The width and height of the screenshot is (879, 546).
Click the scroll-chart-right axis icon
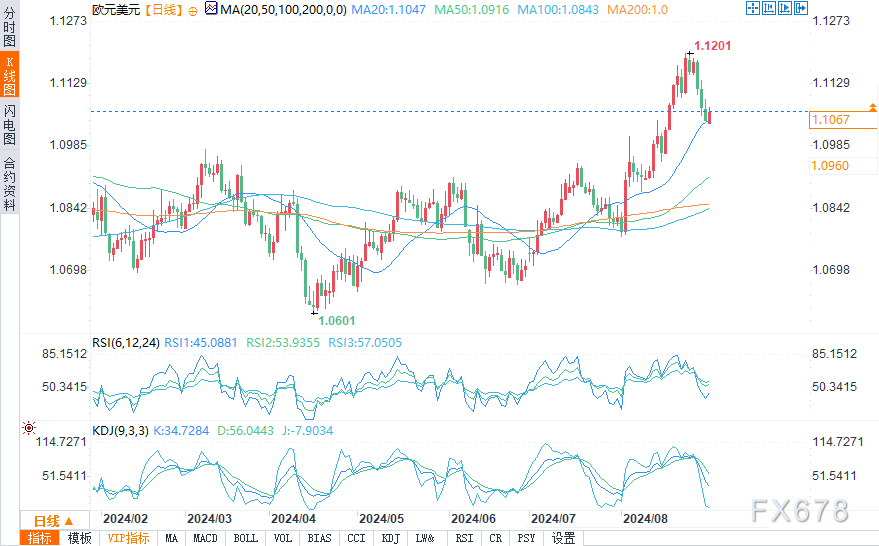click(785, 8)
